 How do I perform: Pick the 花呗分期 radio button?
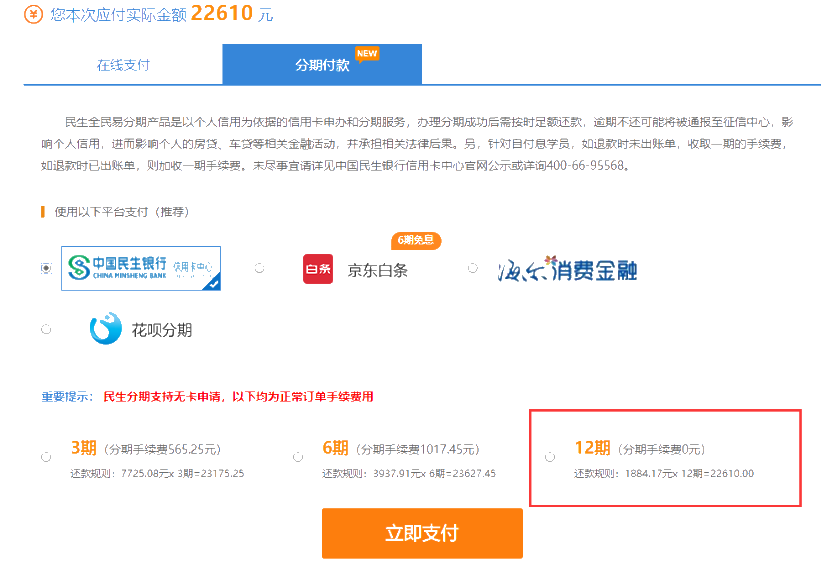point(46,329)
